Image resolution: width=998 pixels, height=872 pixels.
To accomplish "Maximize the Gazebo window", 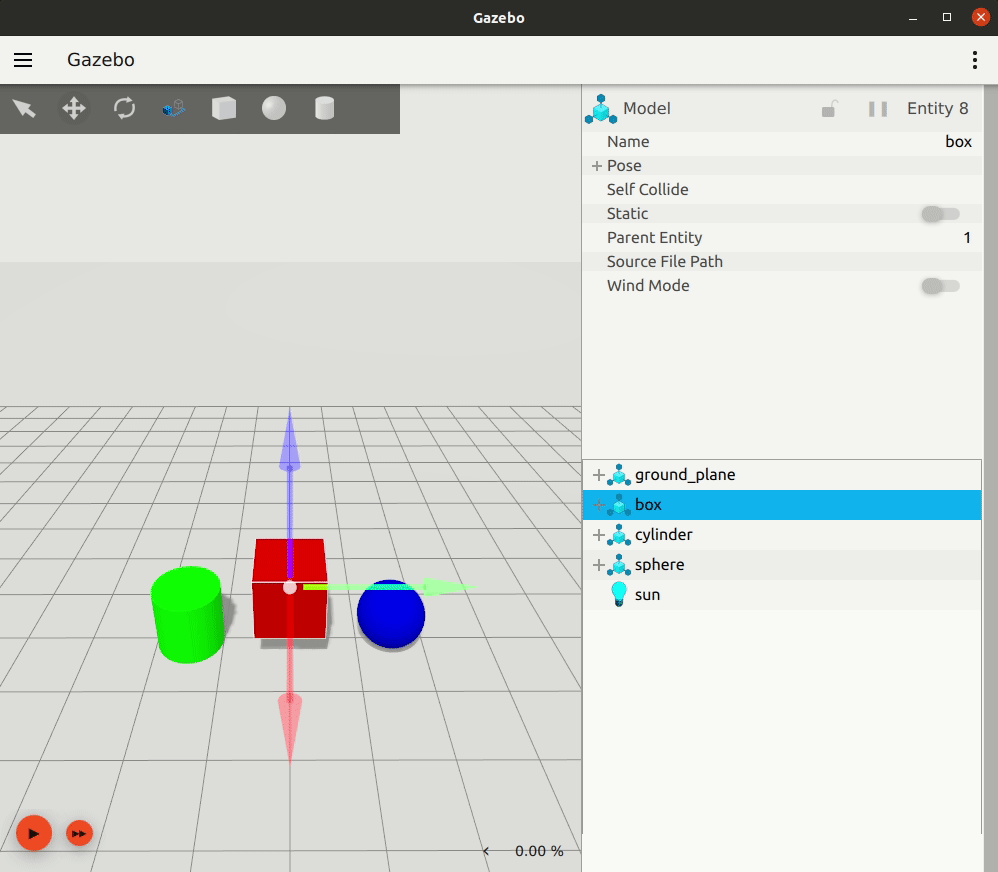I will coord(946,18).
